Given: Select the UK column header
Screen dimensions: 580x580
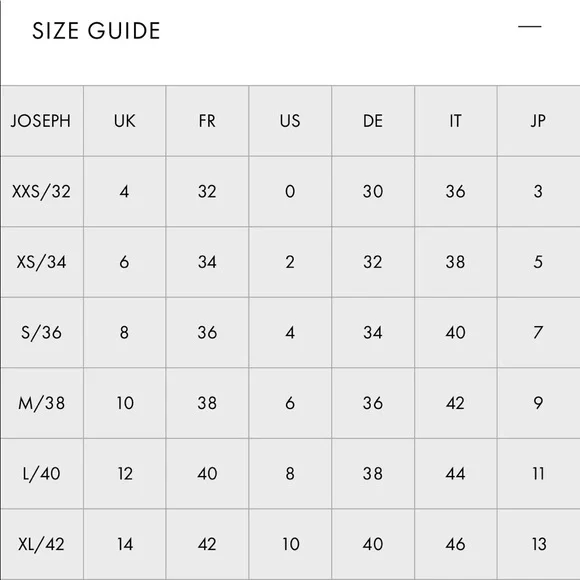Looking at the screenshot, I should (124, 121).
